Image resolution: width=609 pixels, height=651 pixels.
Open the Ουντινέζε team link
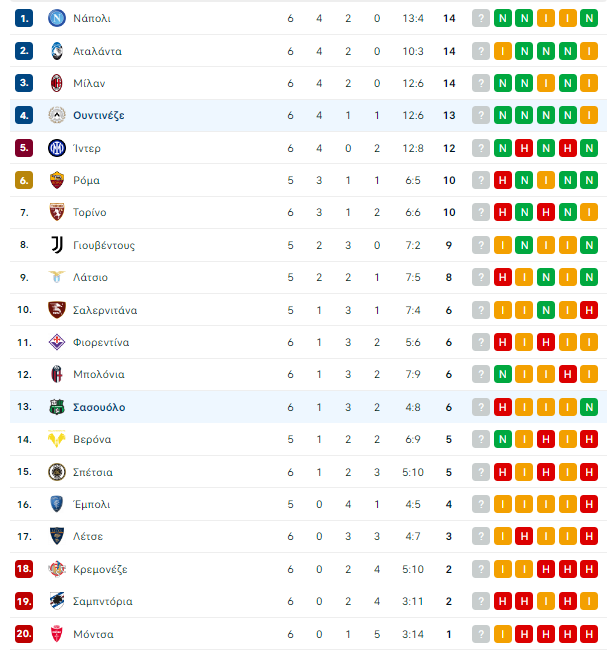click(x=99, y=115)
